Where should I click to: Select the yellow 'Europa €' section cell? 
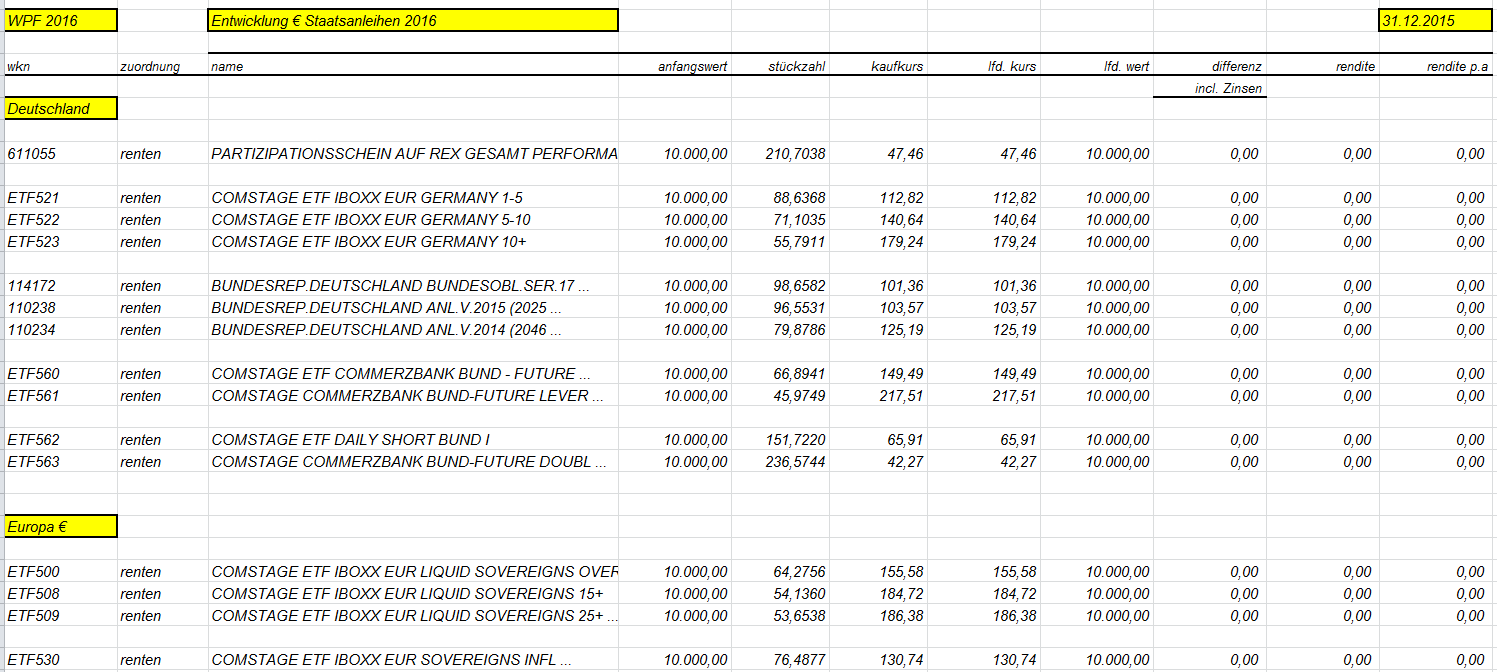61,526
